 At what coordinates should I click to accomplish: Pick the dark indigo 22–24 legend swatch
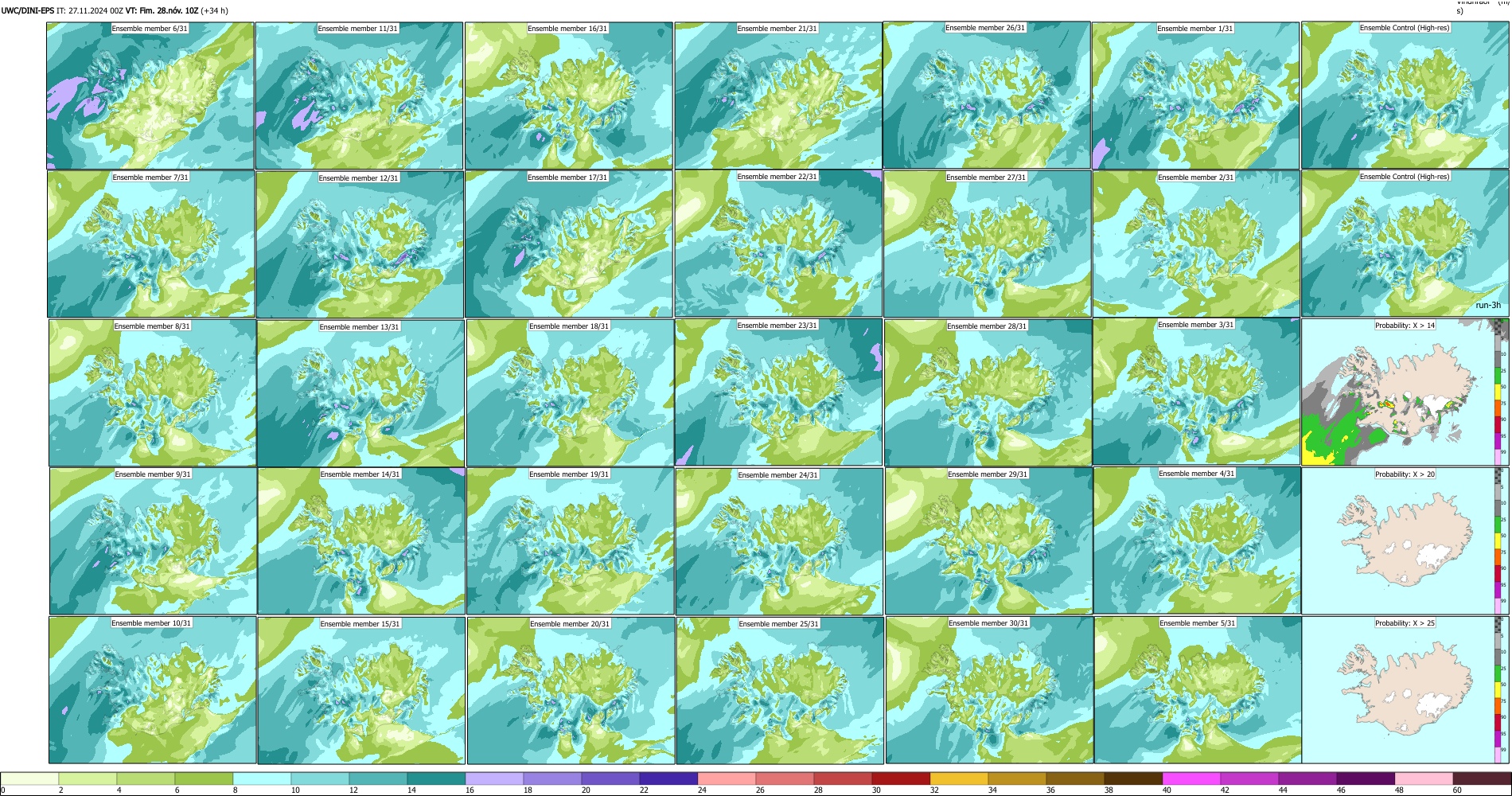668,778
